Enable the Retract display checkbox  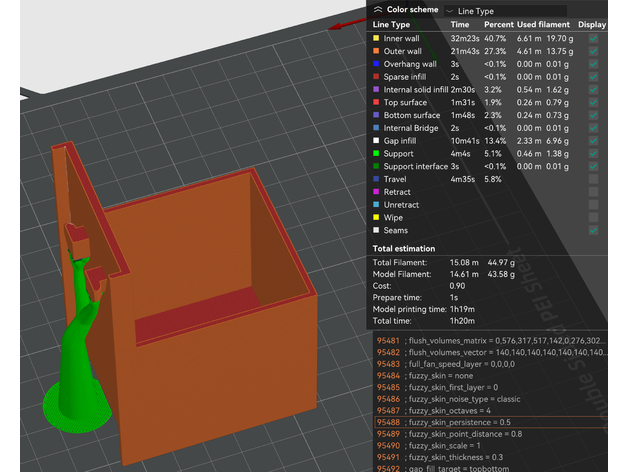coord(593,192)
